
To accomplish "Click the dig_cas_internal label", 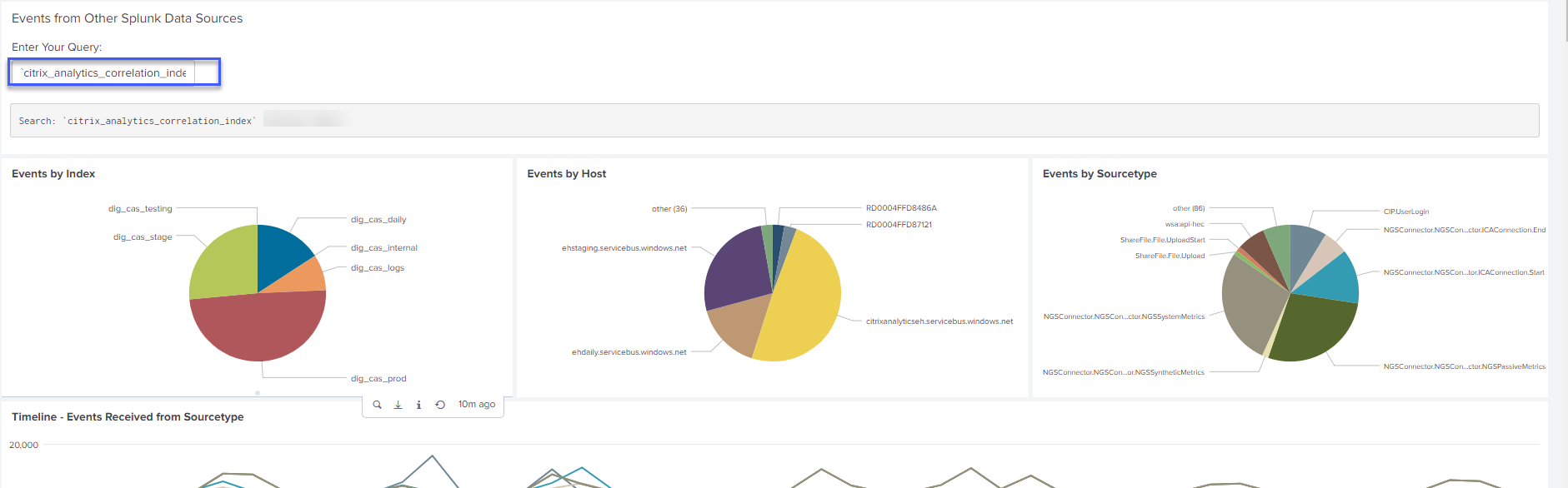I will coord(384,248).
